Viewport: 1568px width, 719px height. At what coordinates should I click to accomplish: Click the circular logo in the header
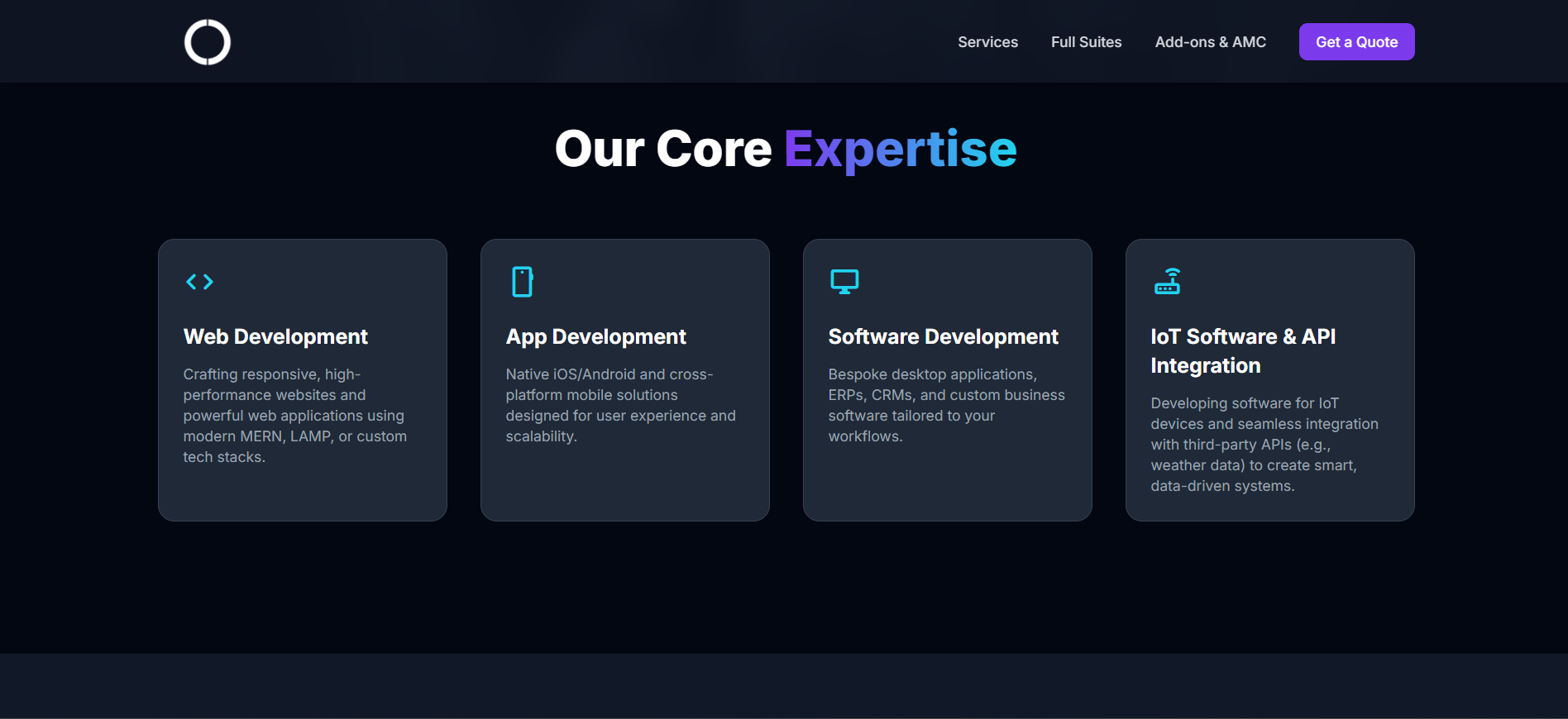coord(207,41)
